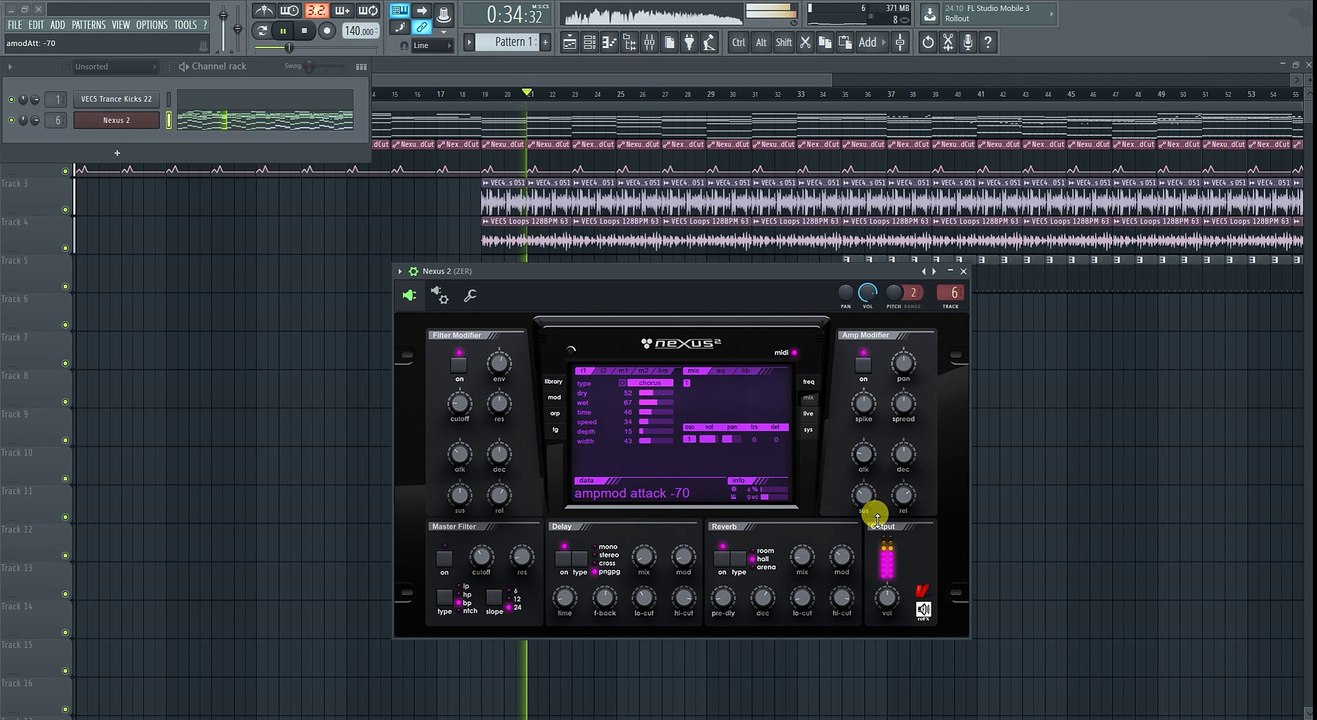Open the mixer view icon
This screenshot has height=720, width=1317.
coord(650,42)
